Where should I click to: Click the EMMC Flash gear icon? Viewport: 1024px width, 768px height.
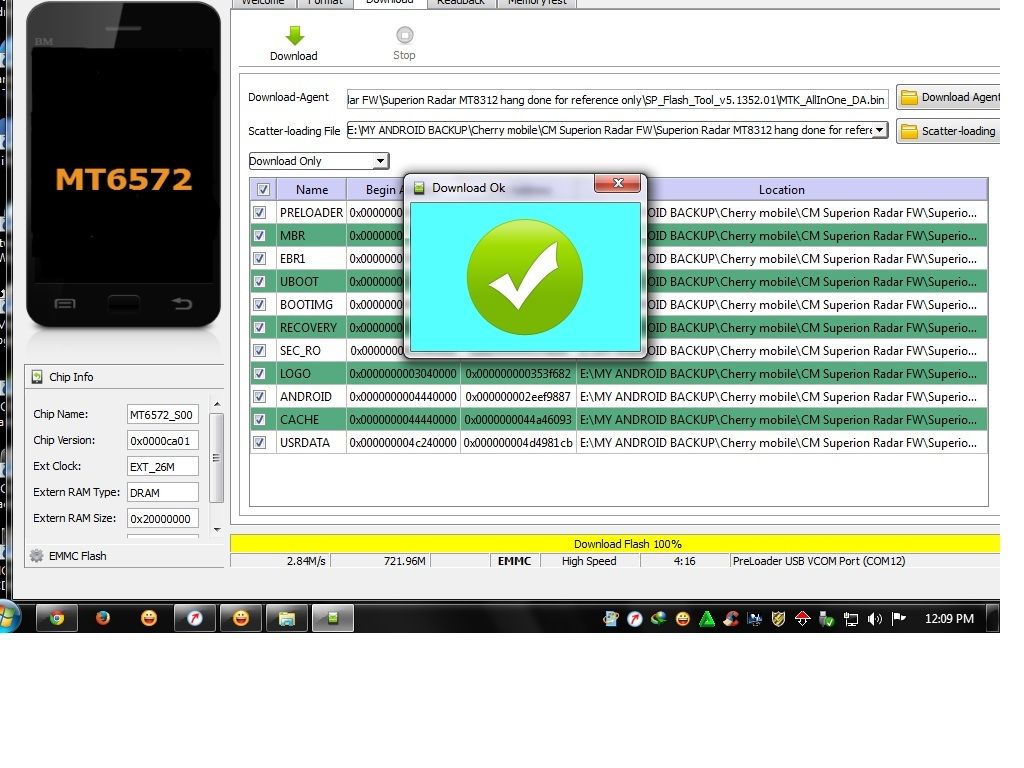pyautogui.click(x=37, y=556)
